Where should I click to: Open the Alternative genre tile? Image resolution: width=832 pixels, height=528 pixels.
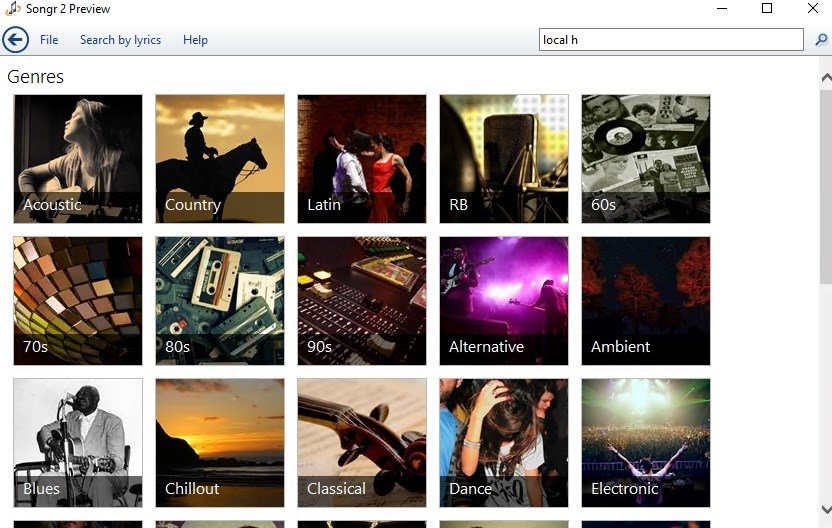point(504,301)
